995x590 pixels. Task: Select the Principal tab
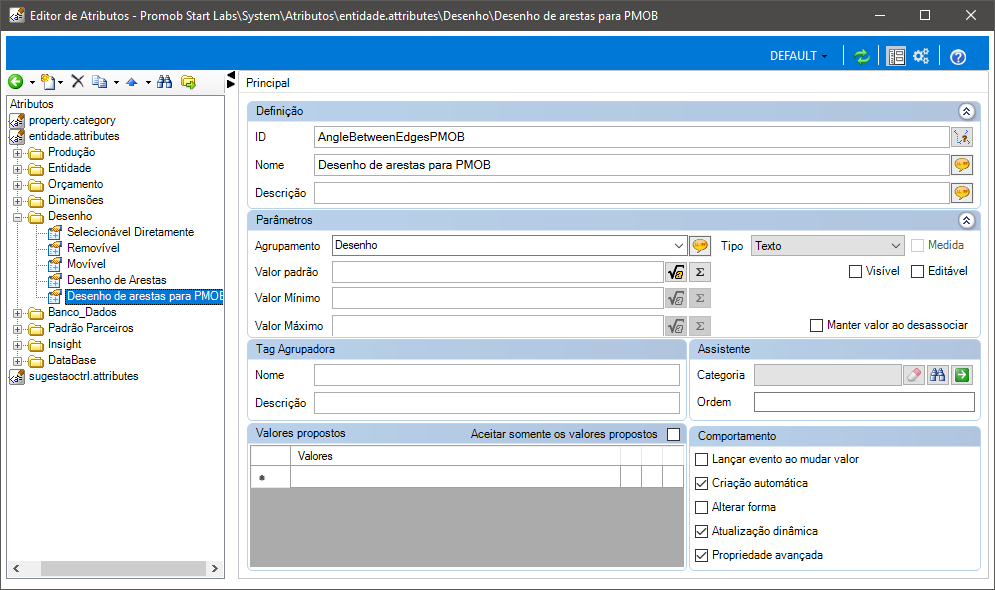click(268, 84)
